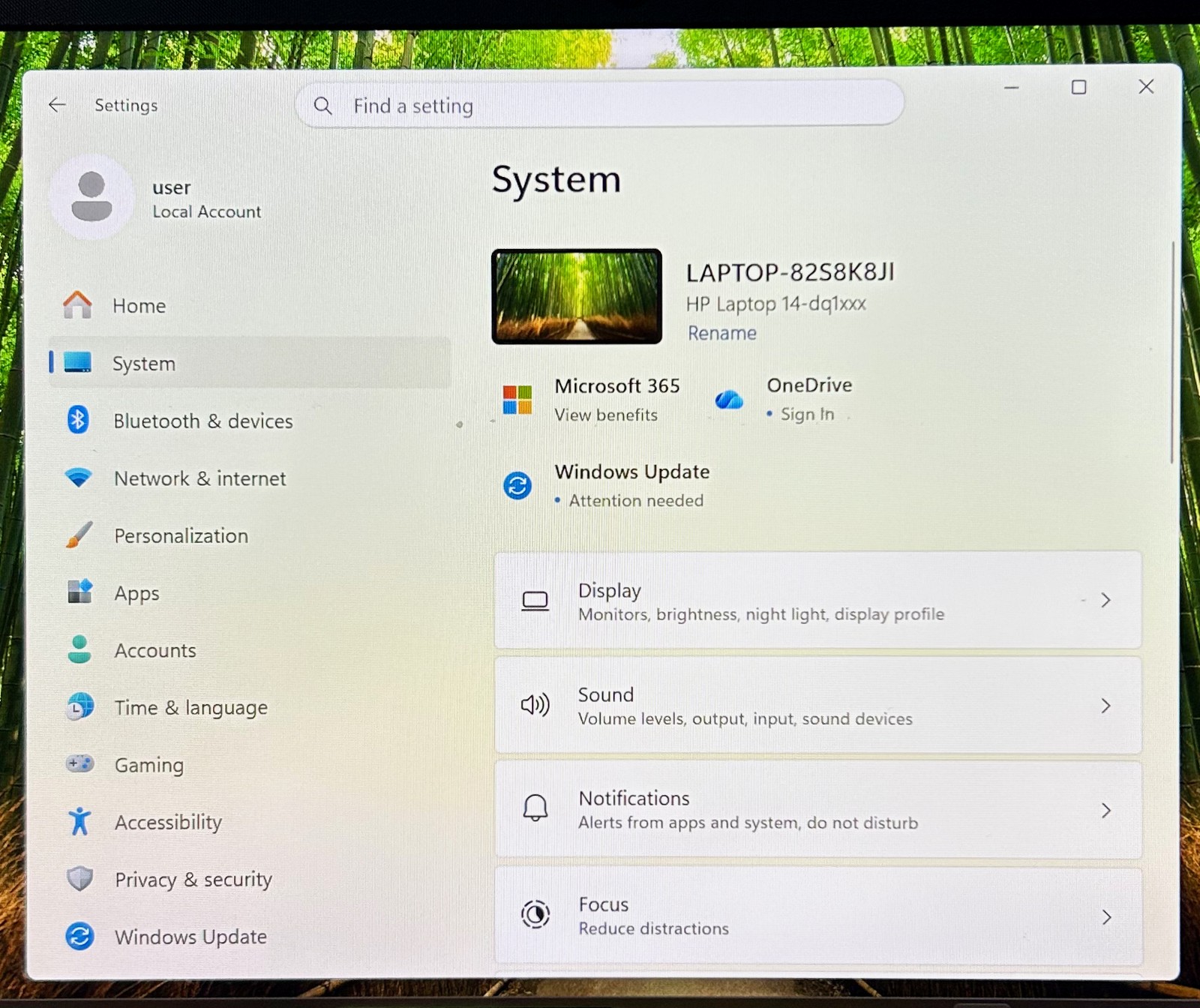Open Notifications settings card
Image resolution: width=1200 pixels, height=1008 pixels.
click(817, 810)
